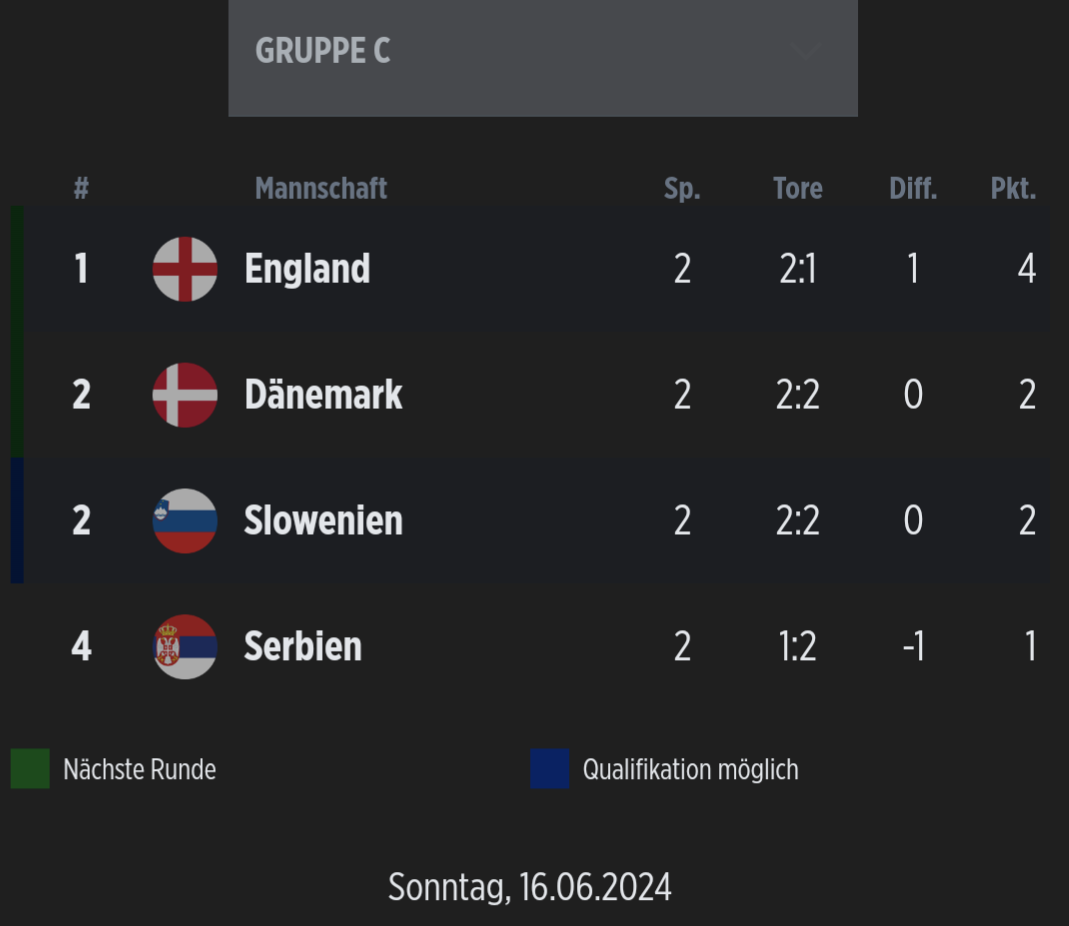
Task: Click England's goals value 2:1
Action: tap(798, 269)
